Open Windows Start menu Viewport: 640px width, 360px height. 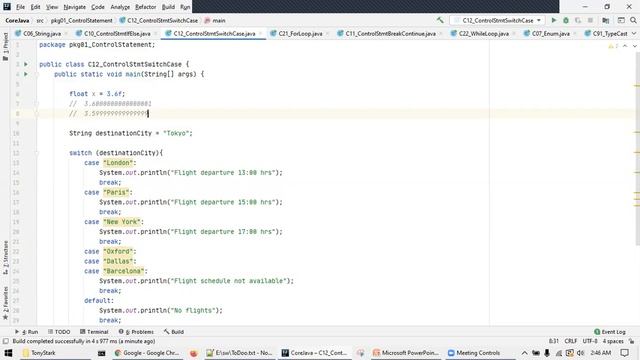click(x=8, y=353)
